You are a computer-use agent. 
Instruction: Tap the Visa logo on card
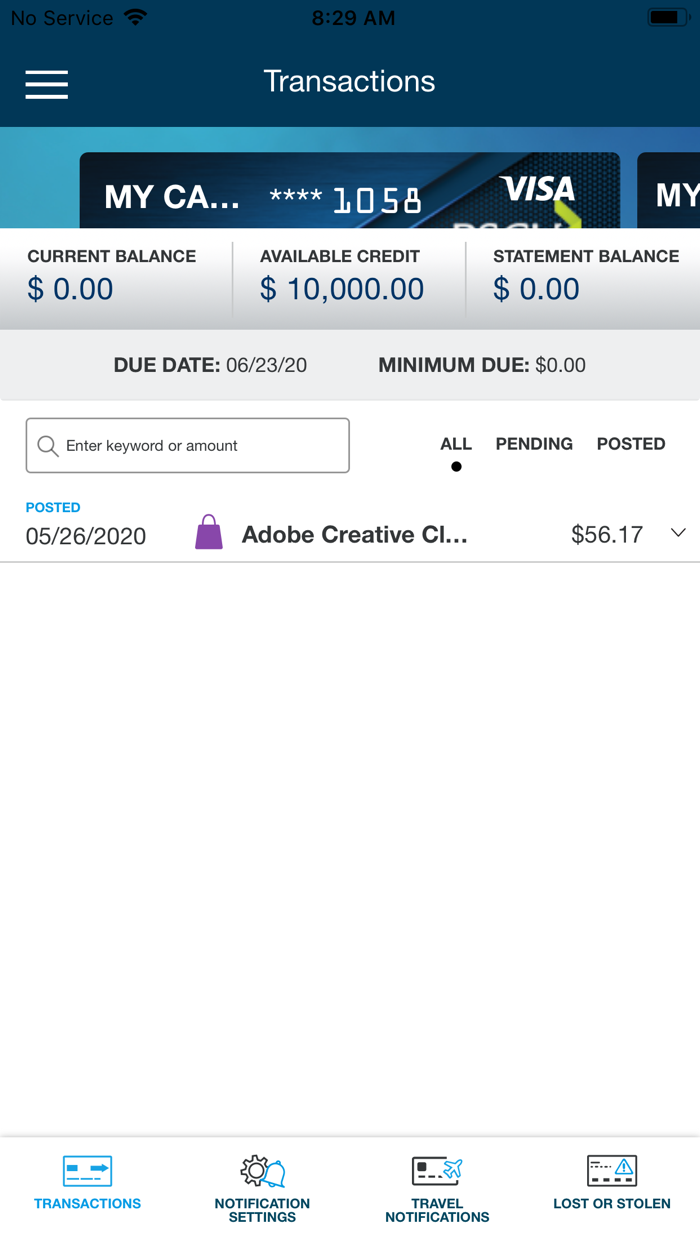click(x=538, y=189)
